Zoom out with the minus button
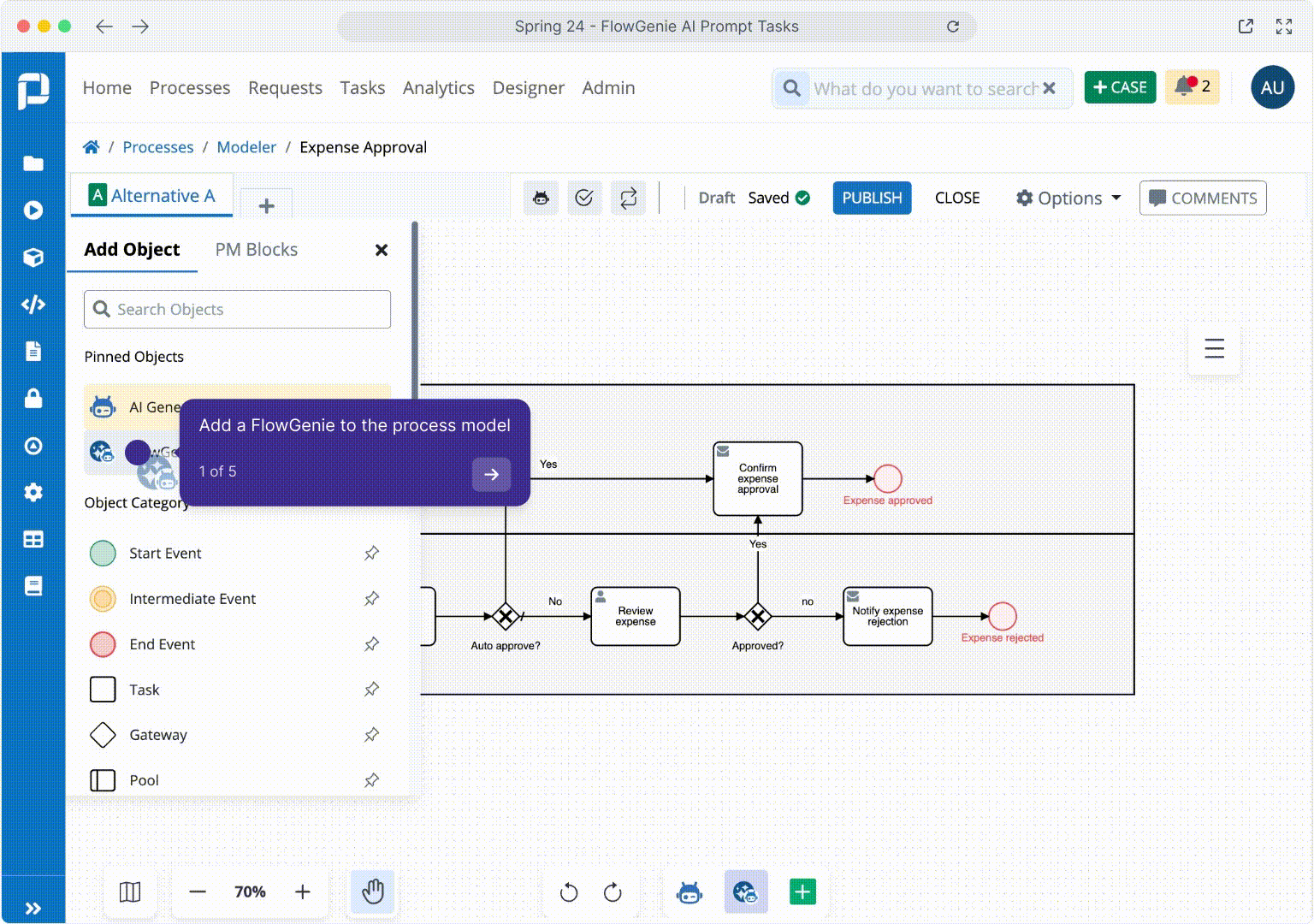This screenshot has height=924, width=1314. coord(198,892)
